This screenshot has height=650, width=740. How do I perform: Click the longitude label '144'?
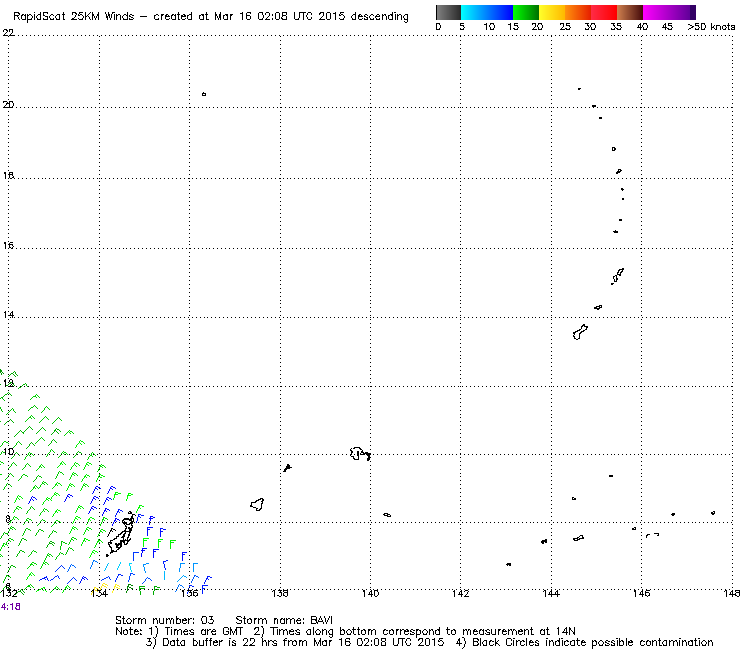551,593
